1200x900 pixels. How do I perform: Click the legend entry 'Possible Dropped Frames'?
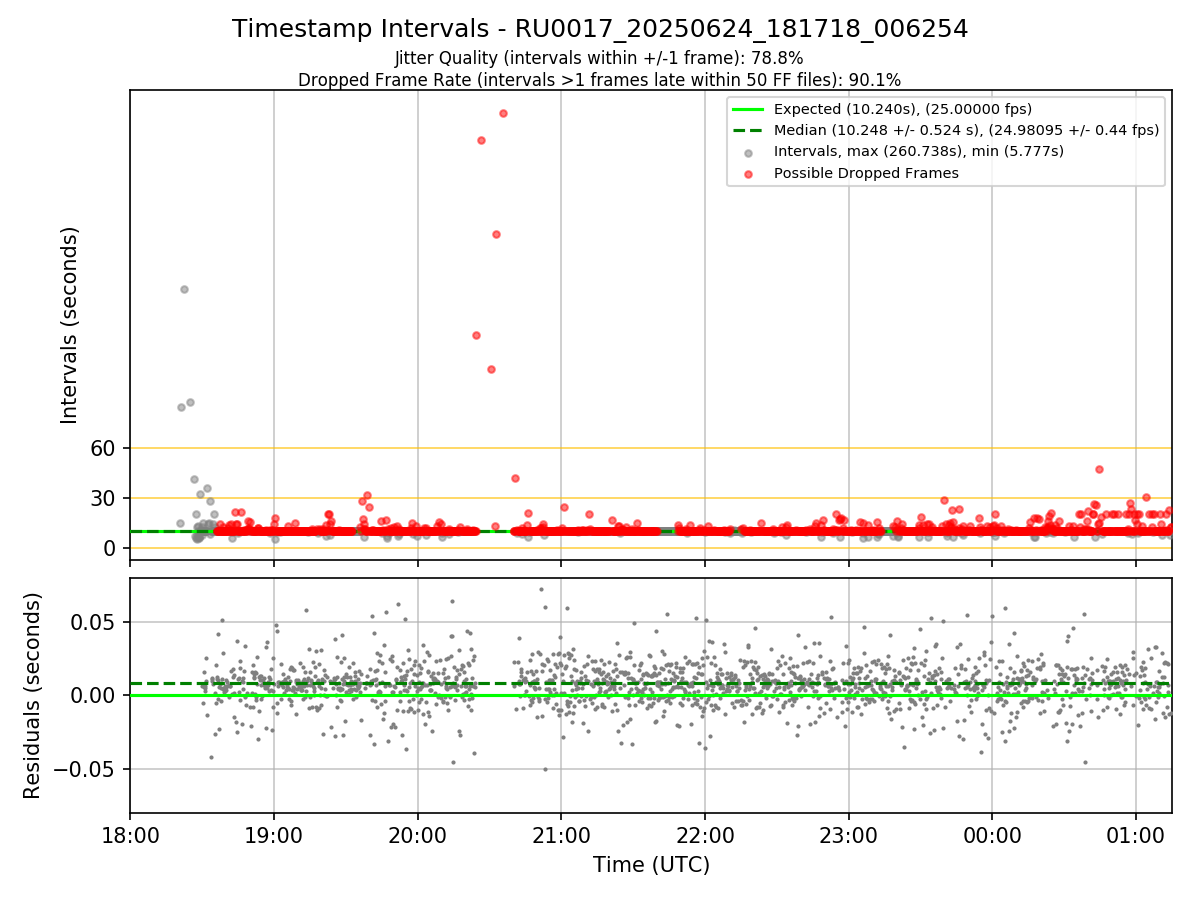coord(866,173)
